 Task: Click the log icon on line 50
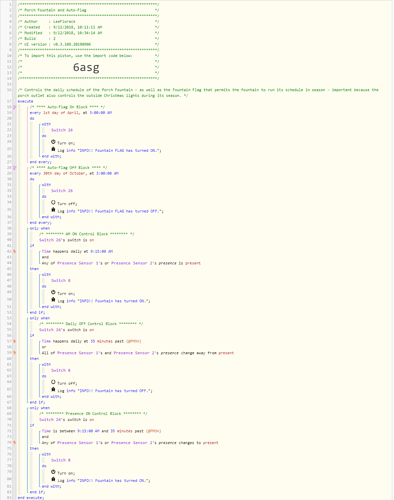53,300
